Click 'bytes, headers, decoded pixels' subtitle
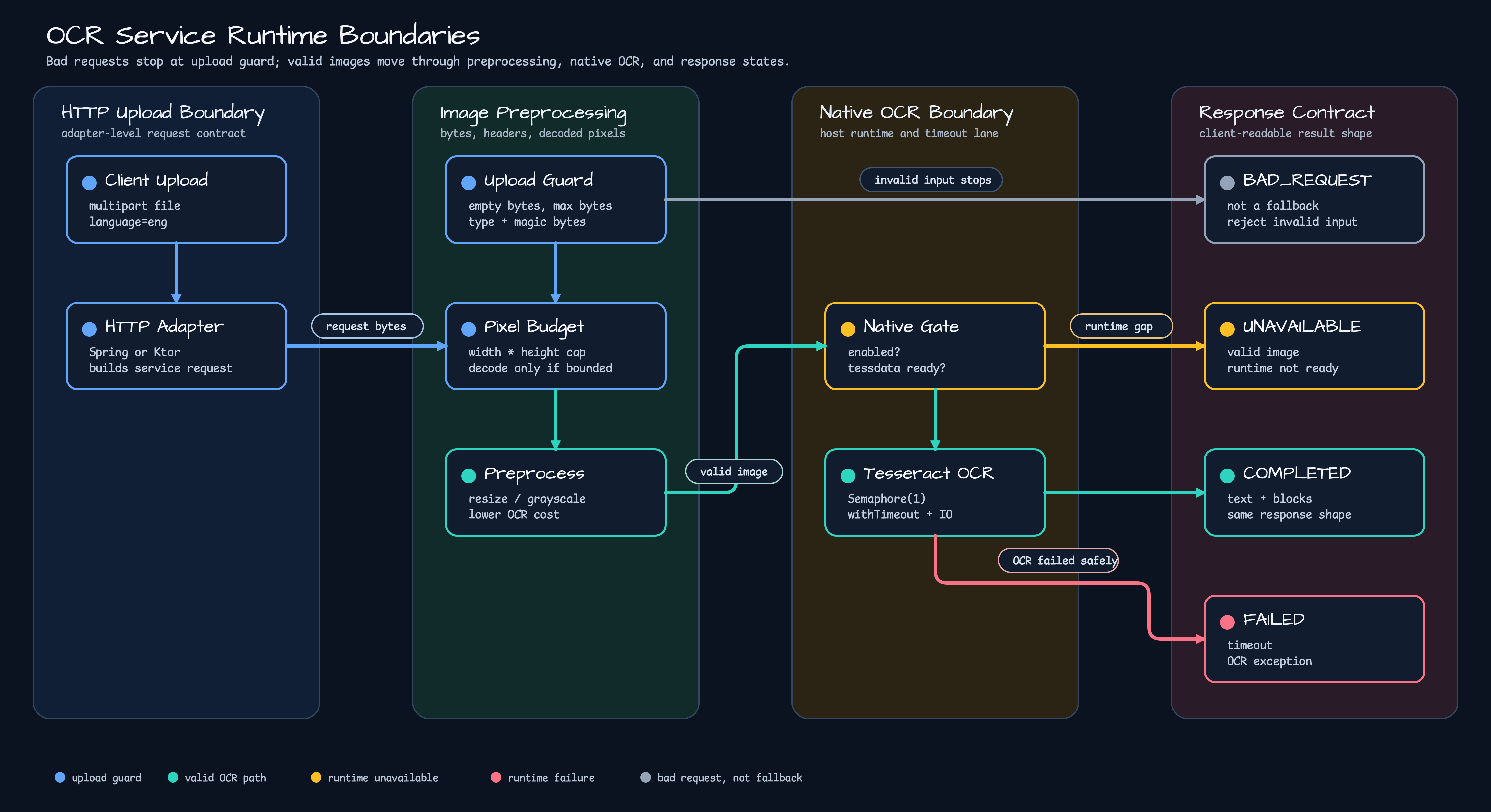 point(532,134)
